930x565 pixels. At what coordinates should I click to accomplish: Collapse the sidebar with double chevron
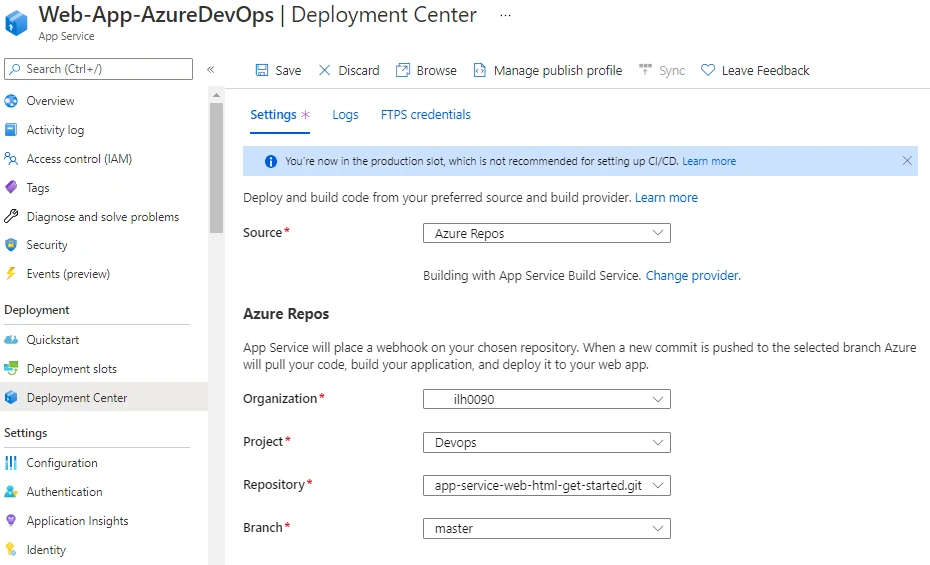[x=211, y=69]
